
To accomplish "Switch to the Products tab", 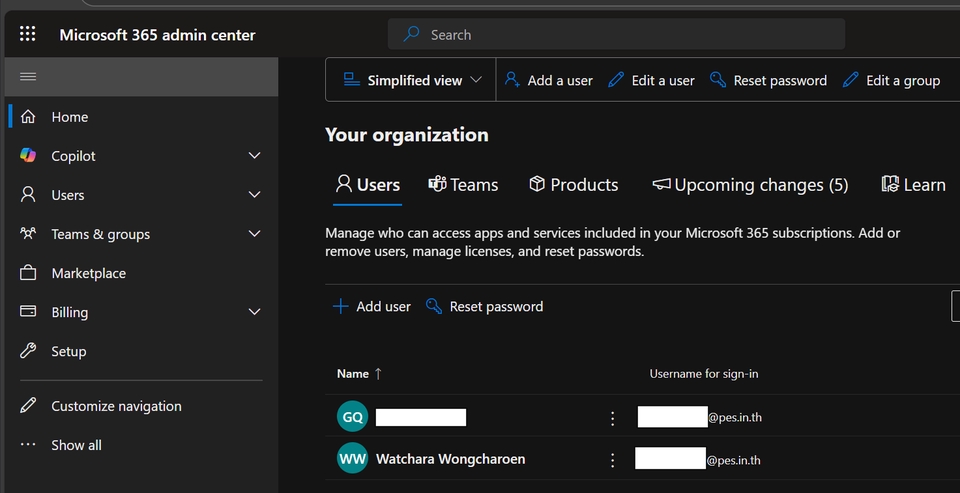I will coord(574,185).
